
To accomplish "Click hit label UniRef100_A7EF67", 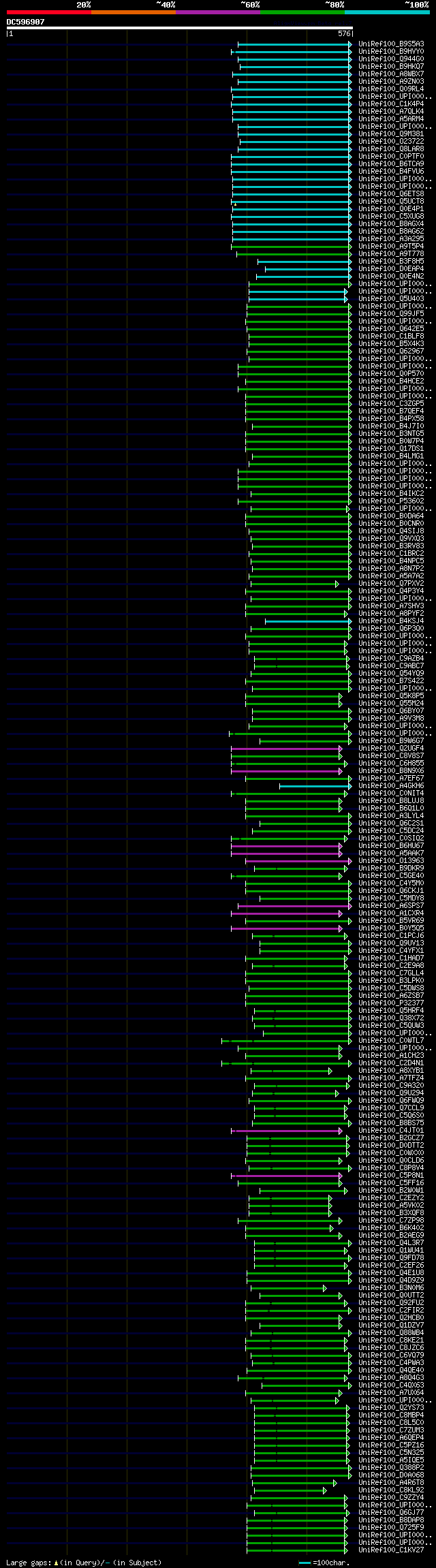I will [391, 779].
